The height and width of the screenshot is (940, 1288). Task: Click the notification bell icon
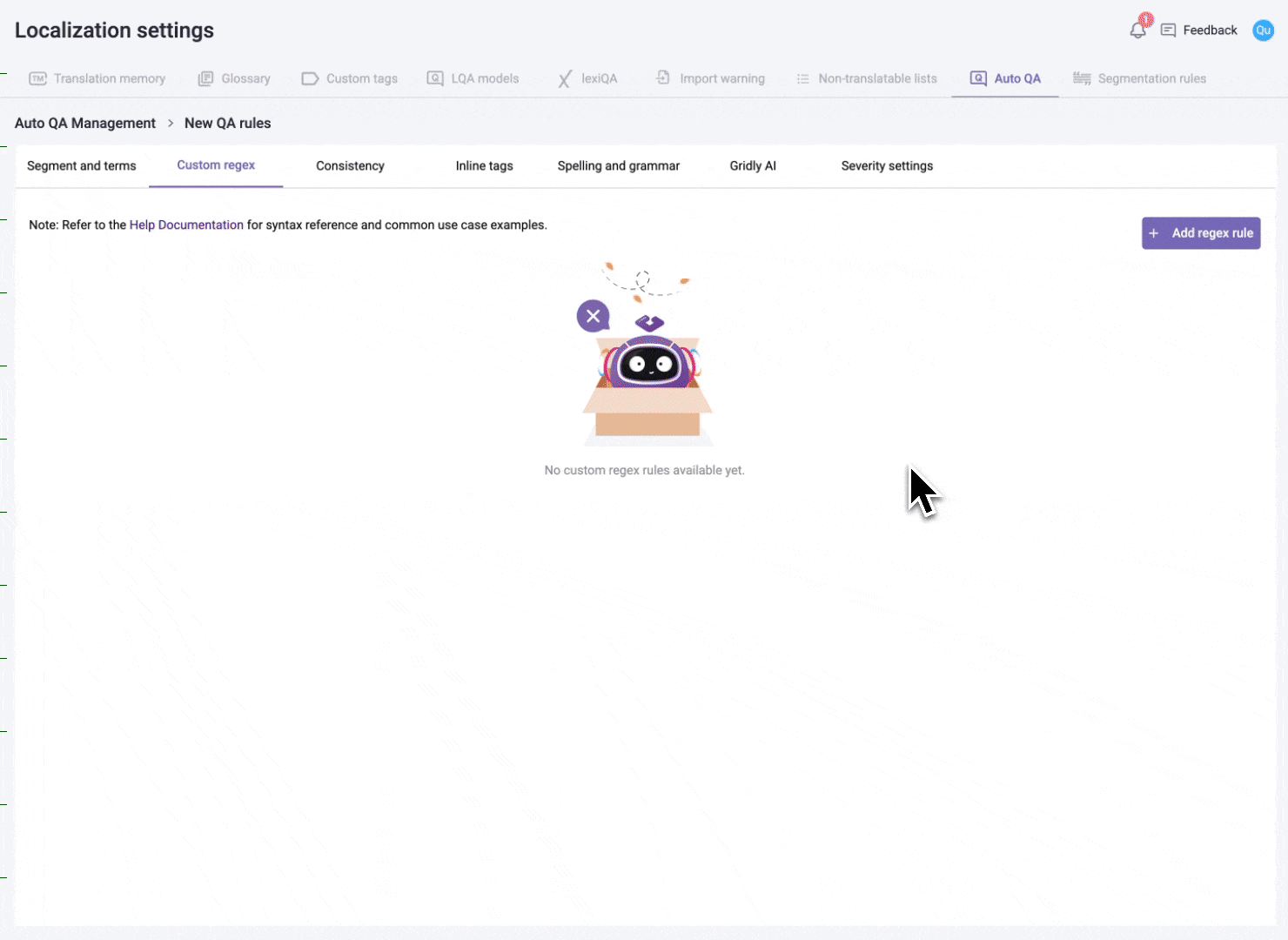(x=1137, y=30)
